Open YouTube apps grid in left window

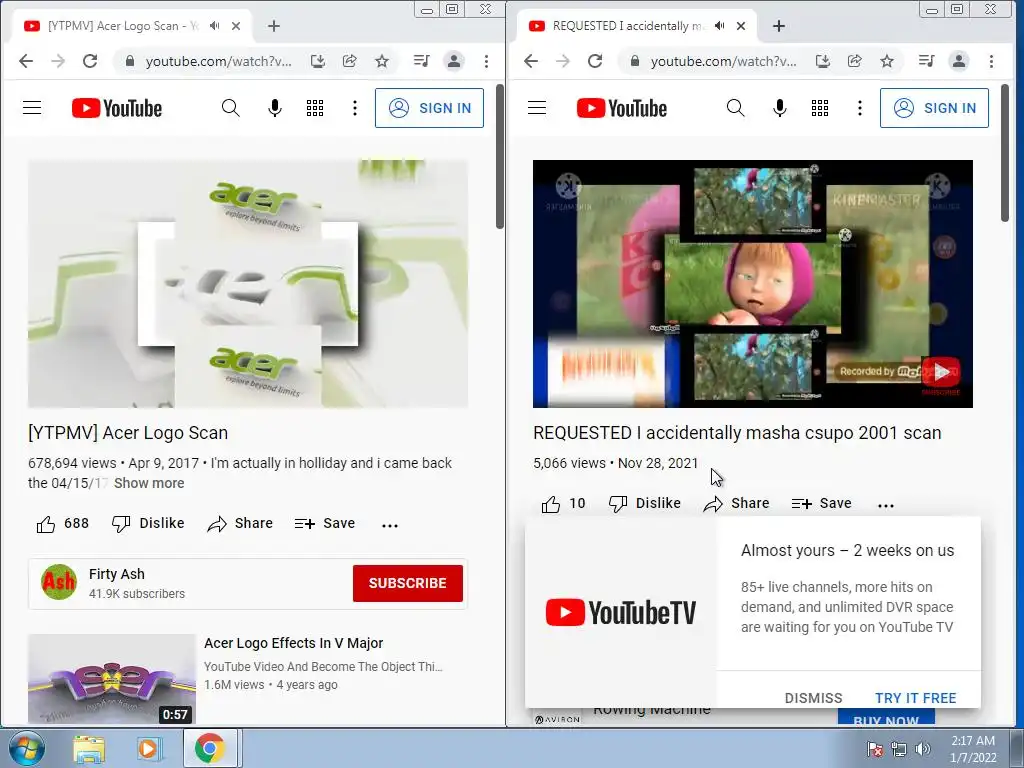315,108
